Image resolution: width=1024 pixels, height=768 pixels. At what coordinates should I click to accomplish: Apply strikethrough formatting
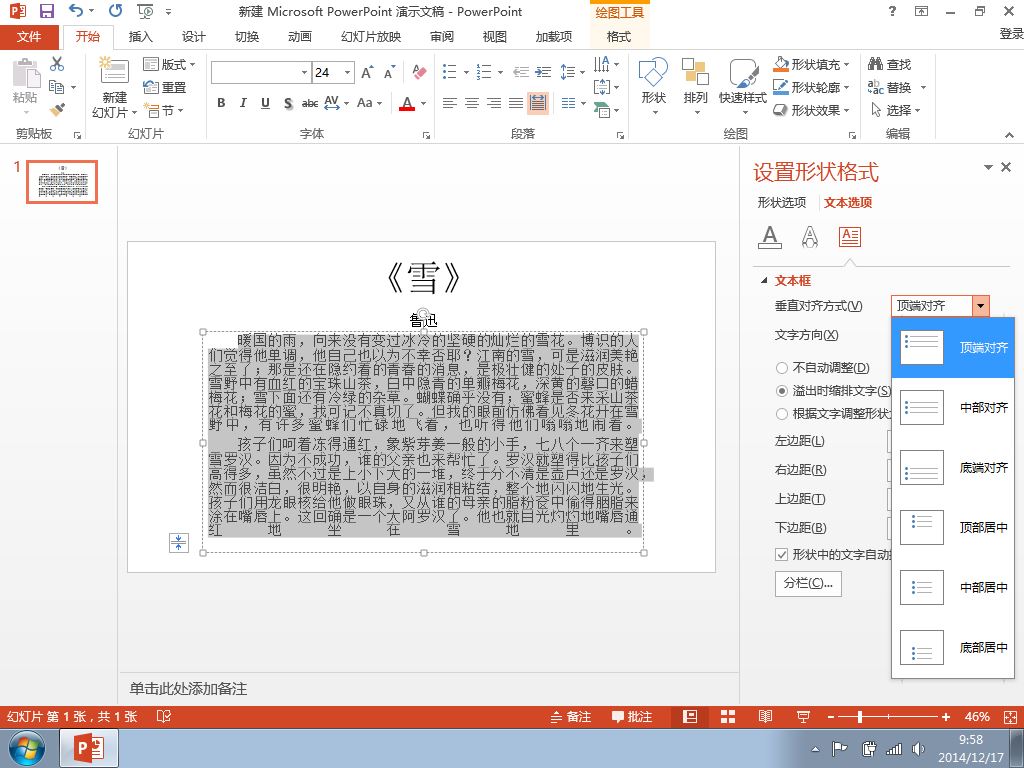pyautogui.click(x=310, y=103)
